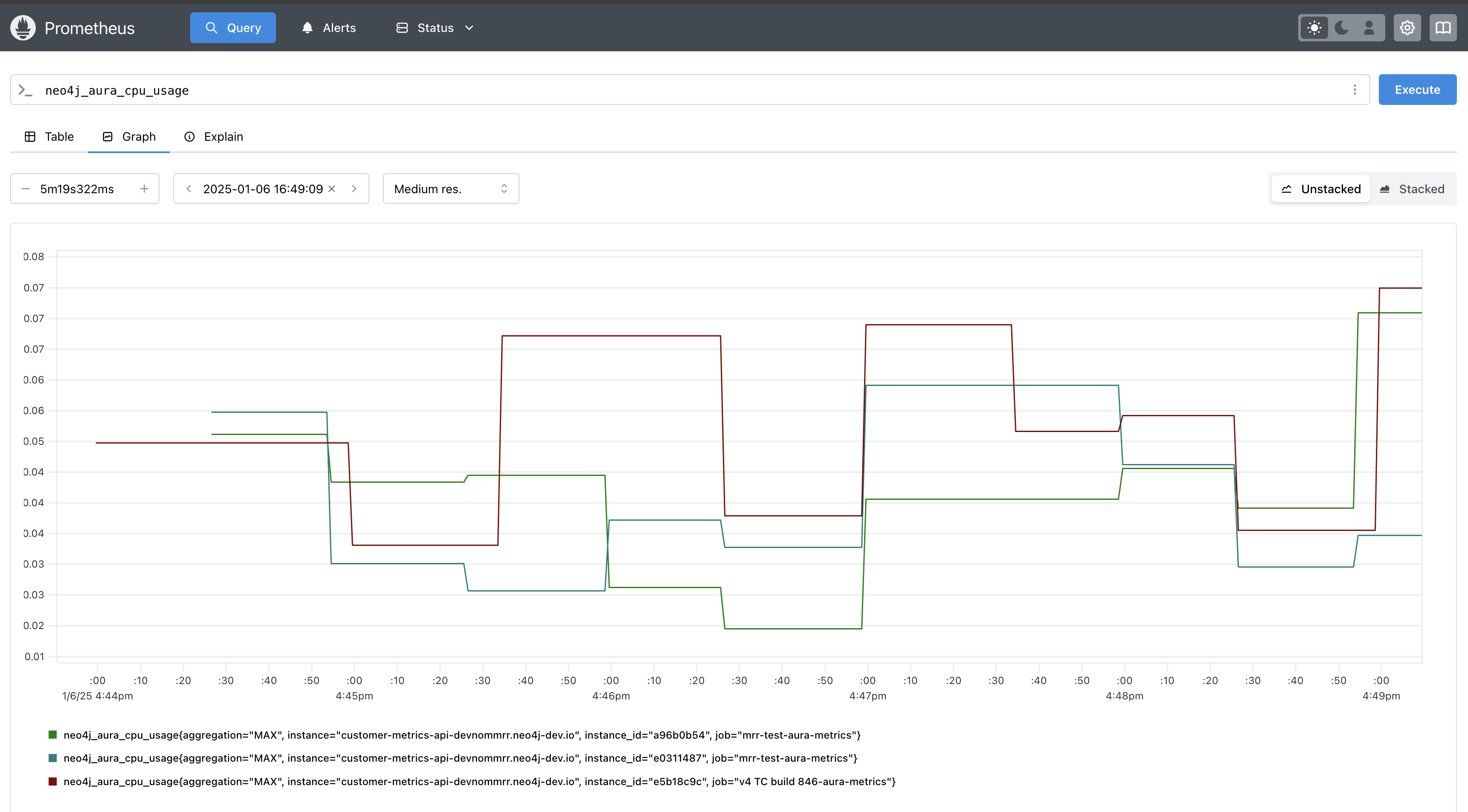Decrease range with minus icon
Screen dimensions: 1468x812
26,188
